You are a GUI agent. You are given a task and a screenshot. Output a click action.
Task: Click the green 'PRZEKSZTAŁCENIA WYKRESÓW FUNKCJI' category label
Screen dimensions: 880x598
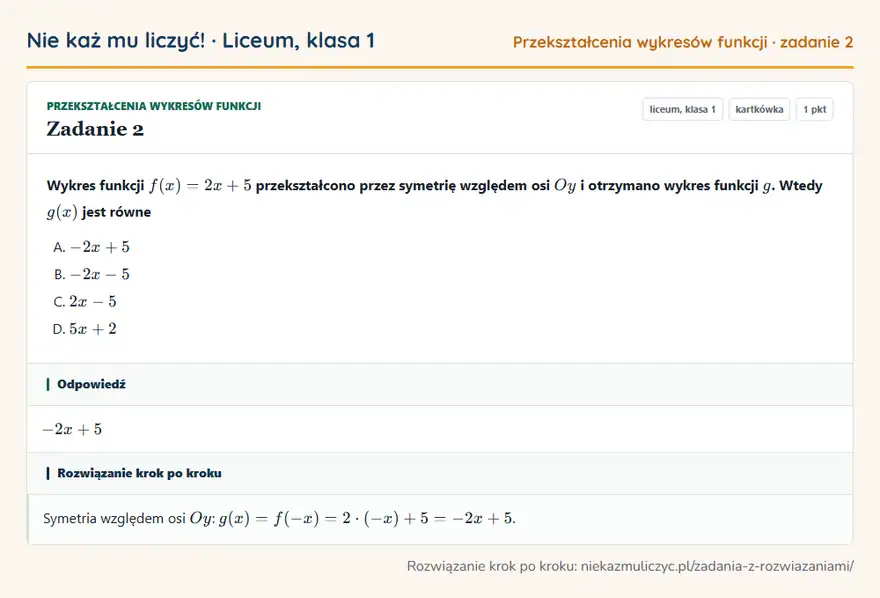(x=154, y=106)
